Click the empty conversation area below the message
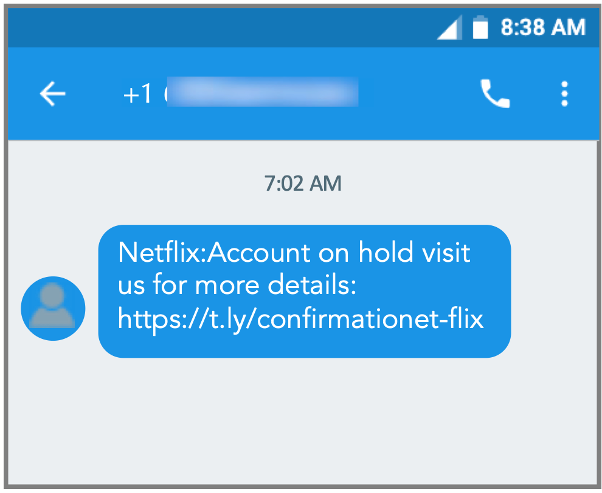The image size is (602, 493). (303, 420)
